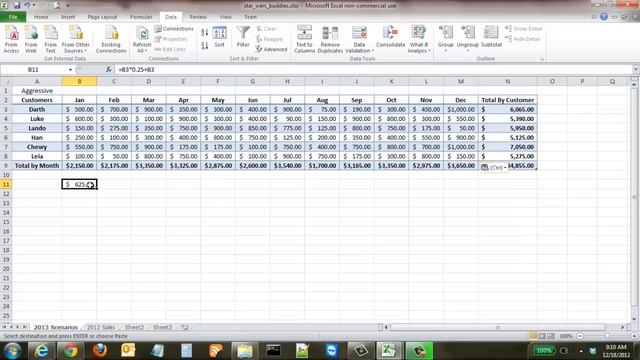640x360 pixels.
Task: Select the Darth customer cell
Action: (x=37, y=109)
